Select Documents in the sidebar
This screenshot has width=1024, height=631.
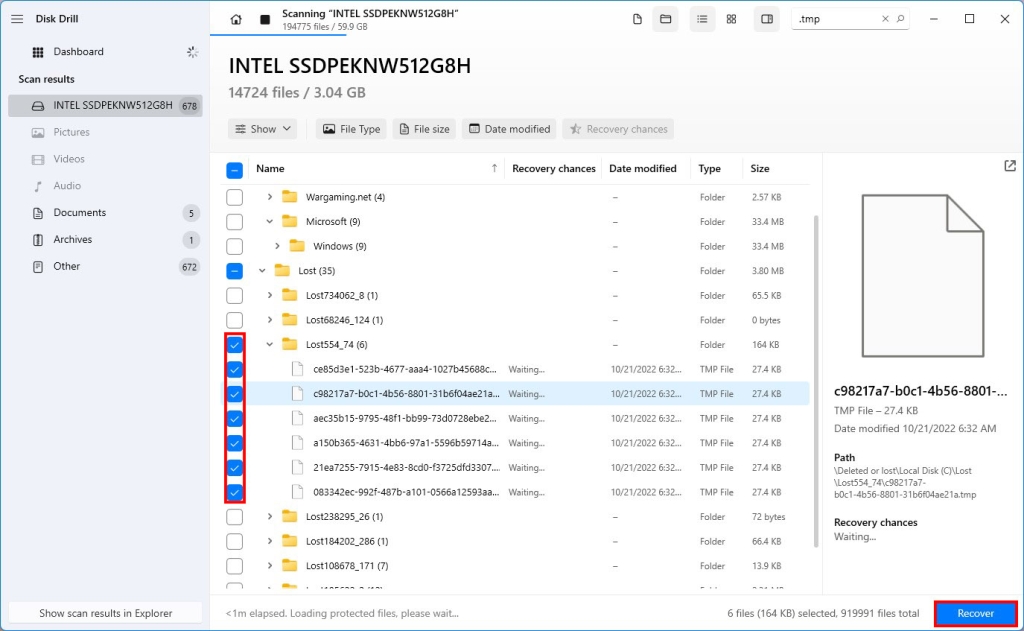pos(77,212)
